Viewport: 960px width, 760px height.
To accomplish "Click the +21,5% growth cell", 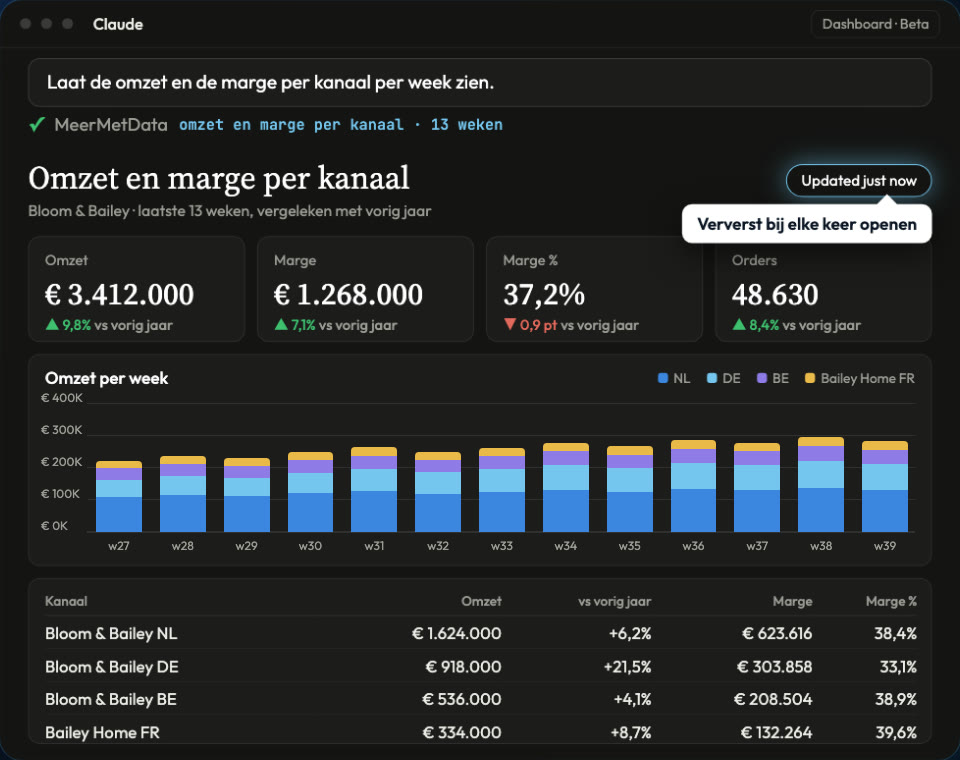I will click(627, 666).
